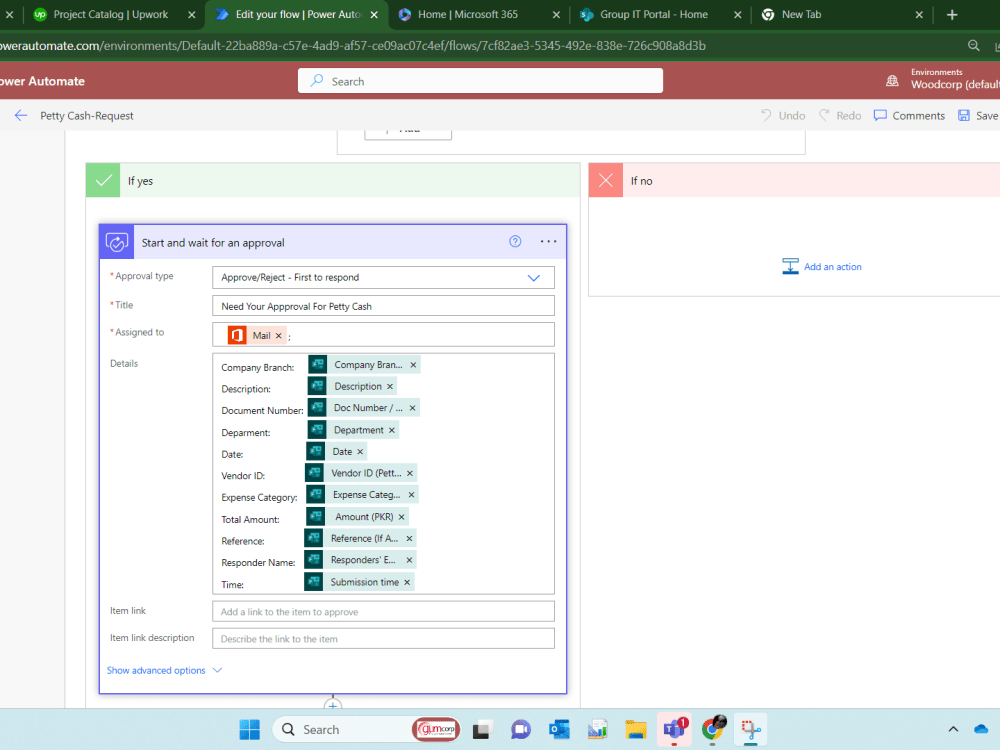Click the Undo button

(x=783, y=115)
